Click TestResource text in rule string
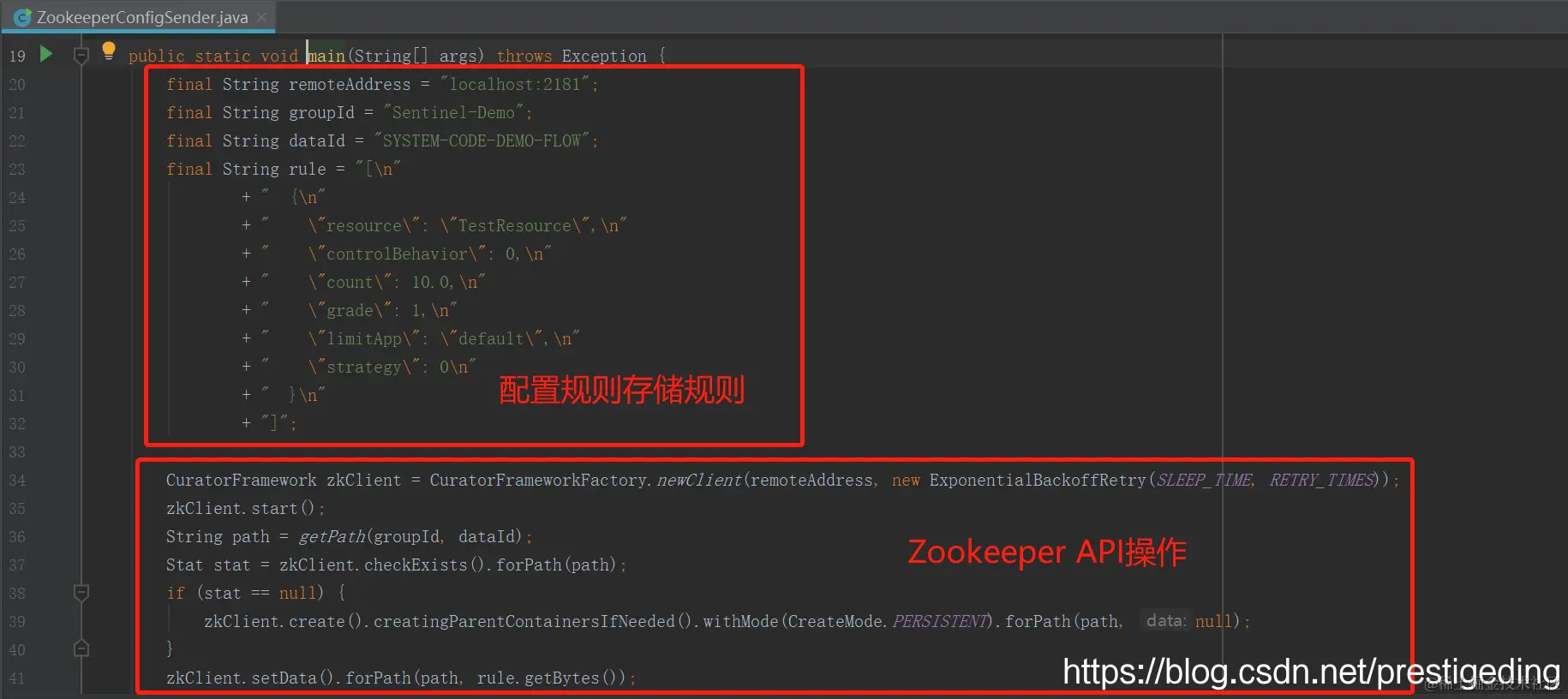Image resolution: width=1568 pixels, height=699 pixels. [515, 225]
